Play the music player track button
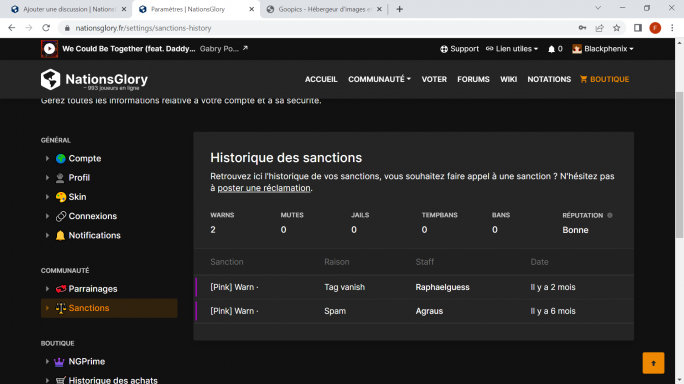Screen dimensions: 684x384 tap(49, 49)
